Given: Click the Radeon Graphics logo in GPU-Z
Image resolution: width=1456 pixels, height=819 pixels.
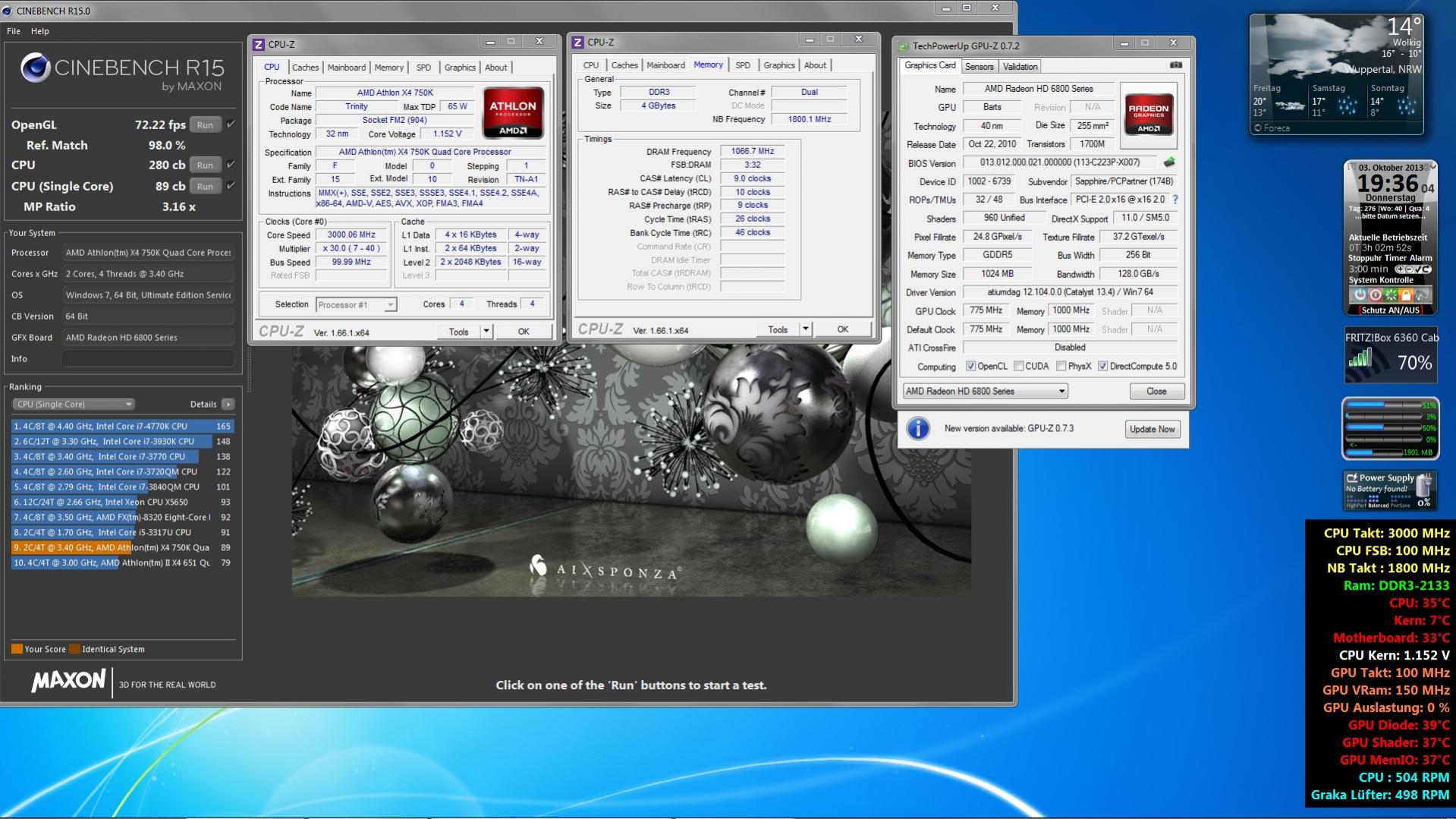Looking at the screenshot, I should pos(1149,115).
